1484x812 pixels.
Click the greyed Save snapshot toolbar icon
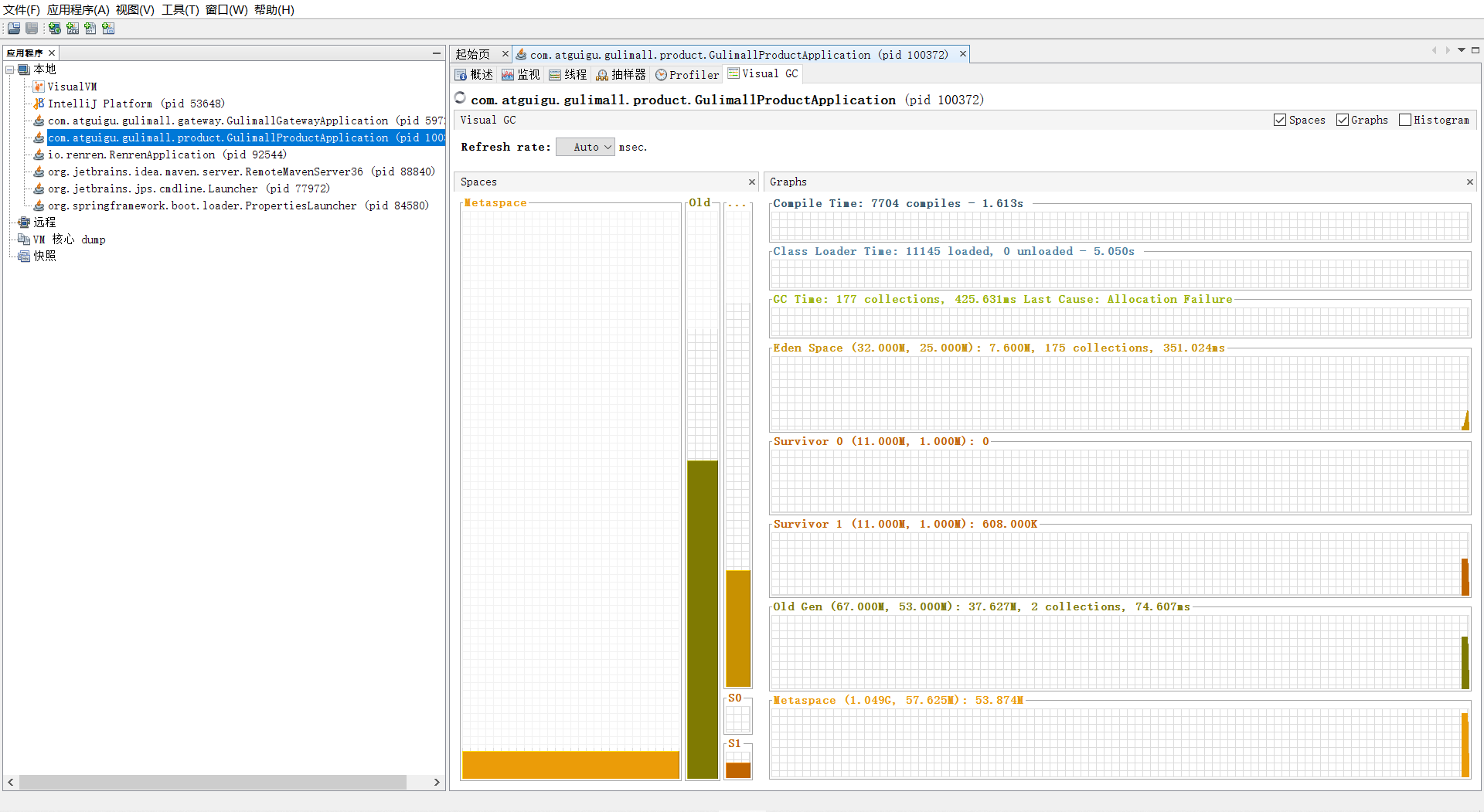point(32,29)
